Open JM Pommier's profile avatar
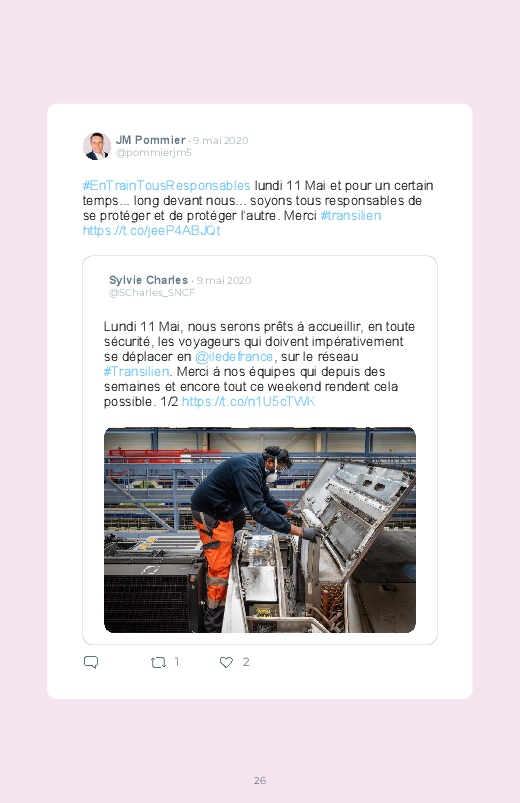This screenshot has height=803, width=520. click(97, 146)
